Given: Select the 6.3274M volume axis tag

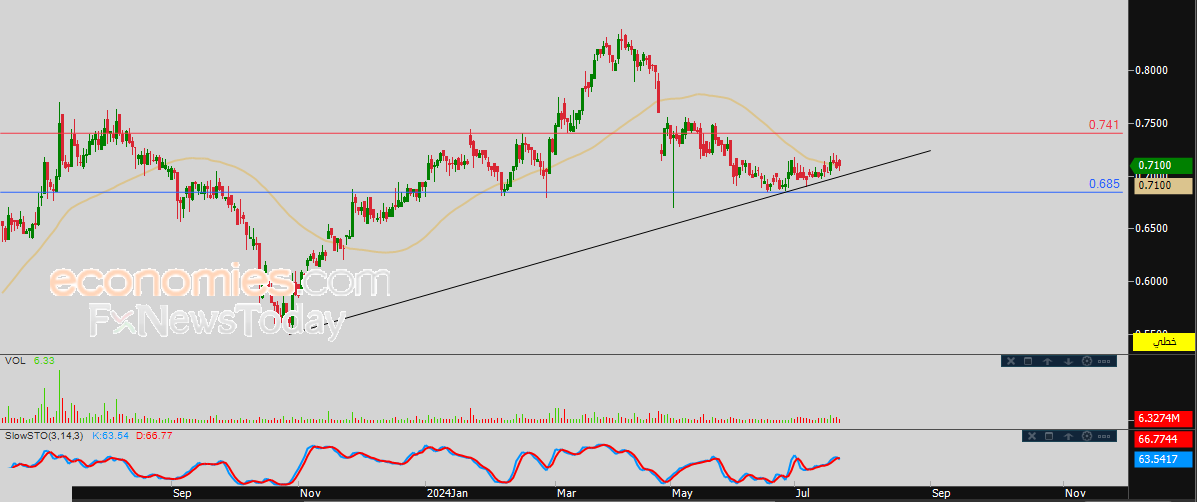Looking at the screenshot, I should point(1164,418).
